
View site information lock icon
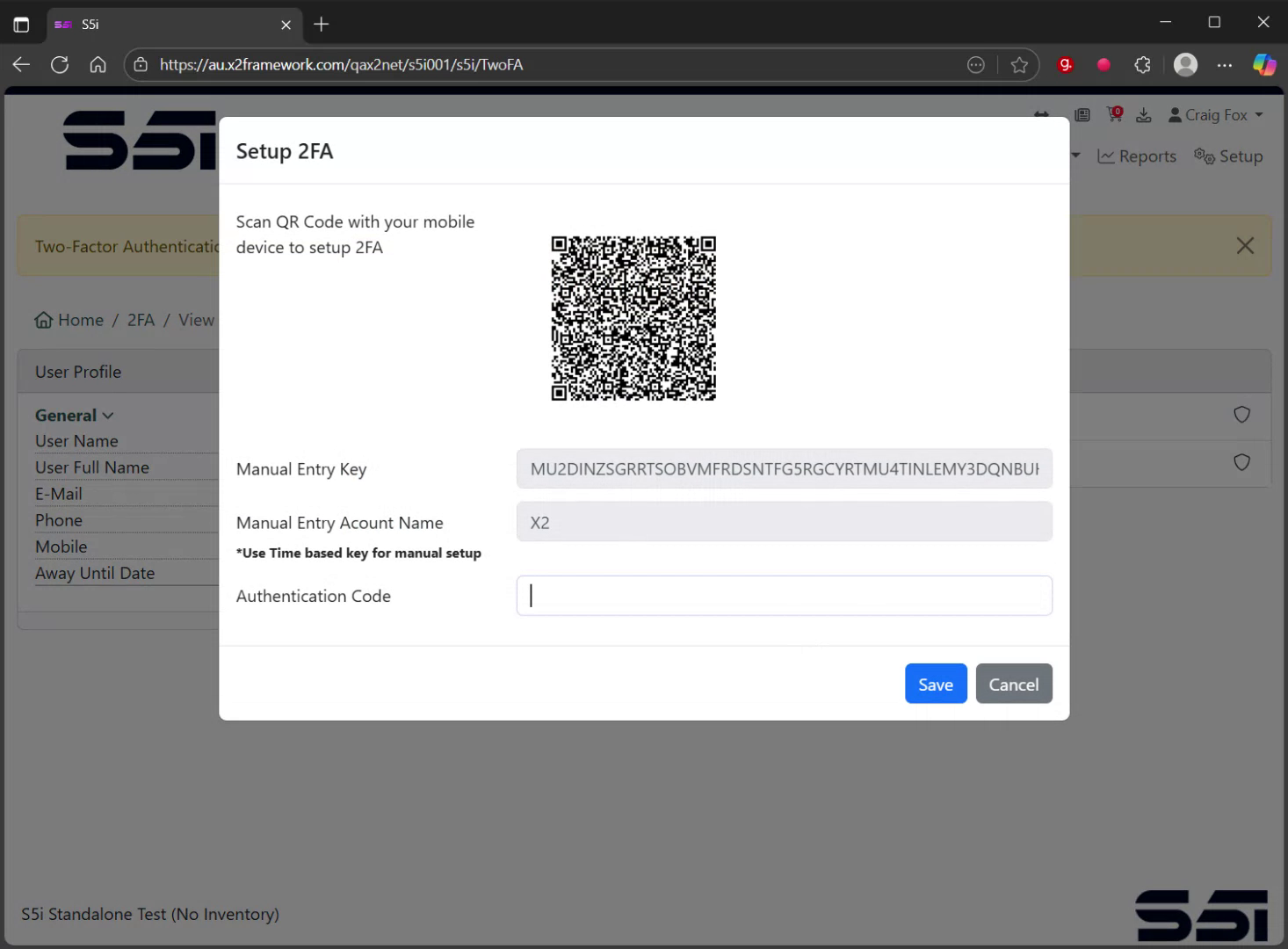click(141, 64)
